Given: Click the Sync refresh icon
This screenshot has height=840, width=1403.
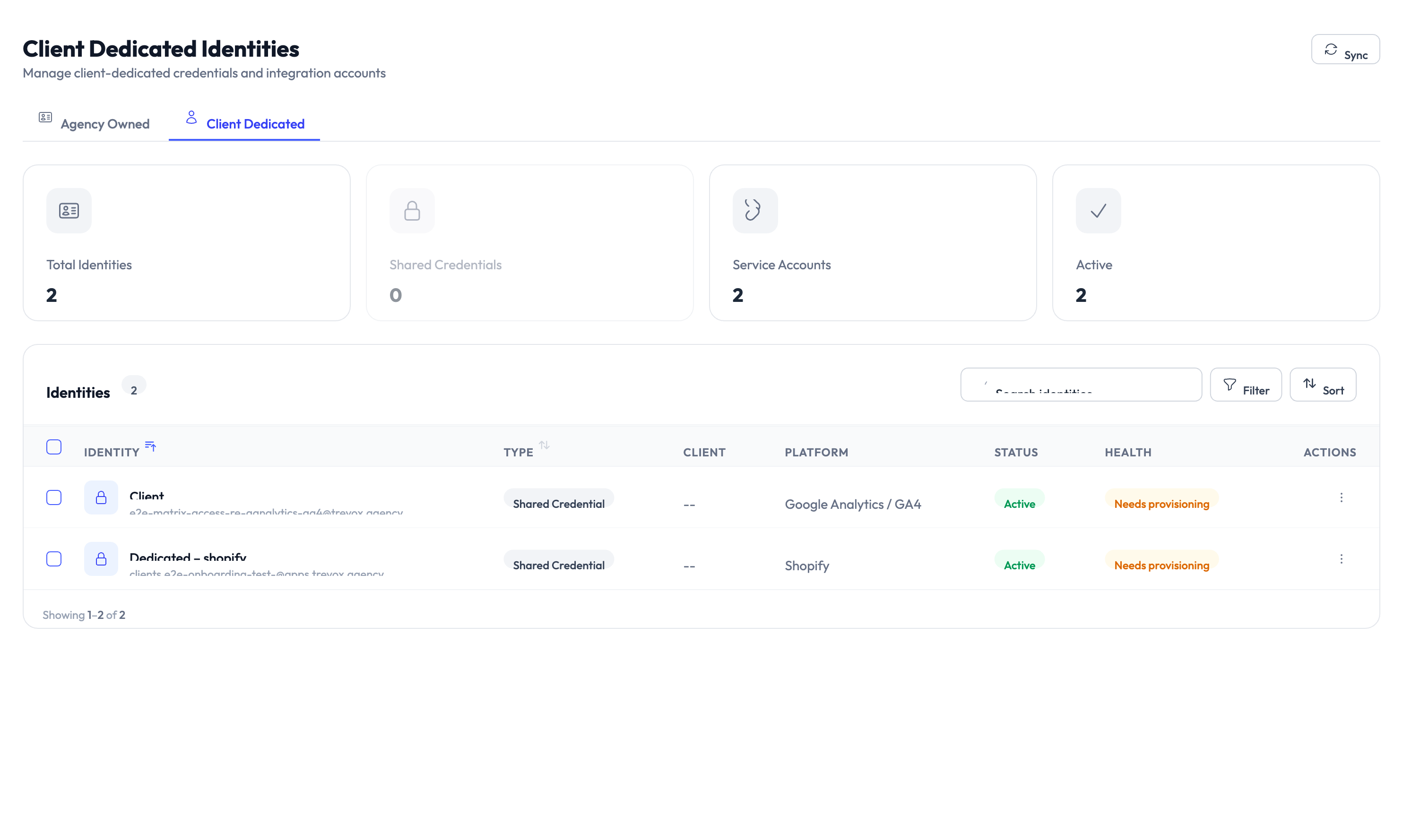Looking at the screenshot, I should [1332, 50].
